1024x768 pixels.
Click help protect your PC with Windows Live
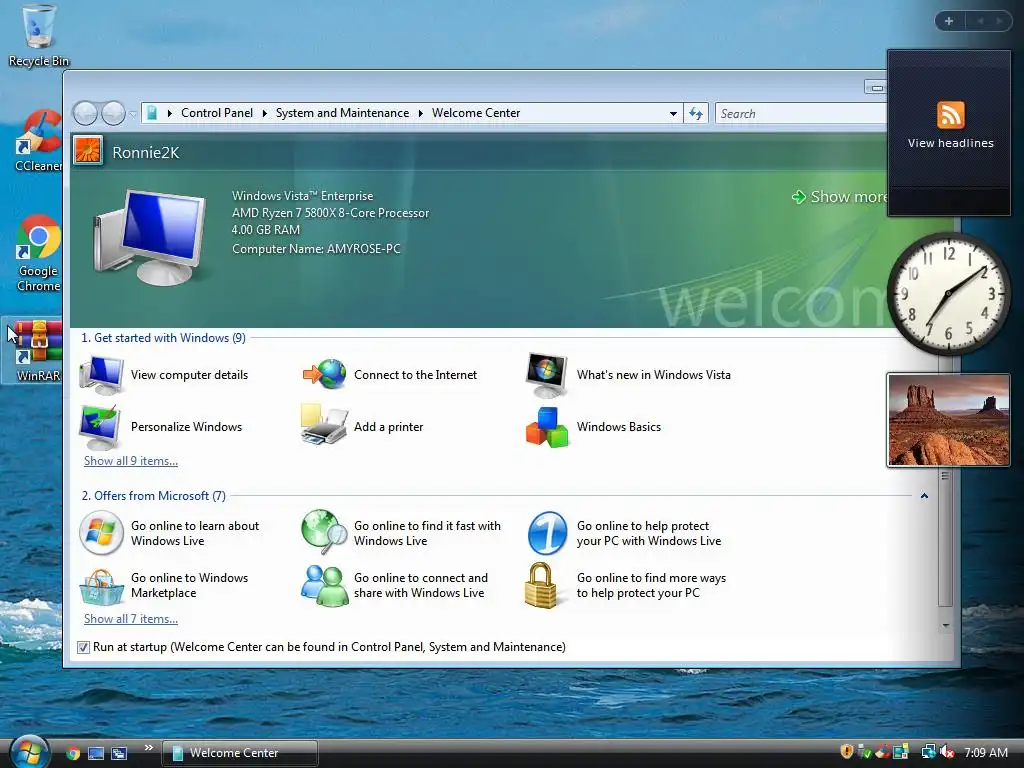pyautogui.click(x=626, y=533)
